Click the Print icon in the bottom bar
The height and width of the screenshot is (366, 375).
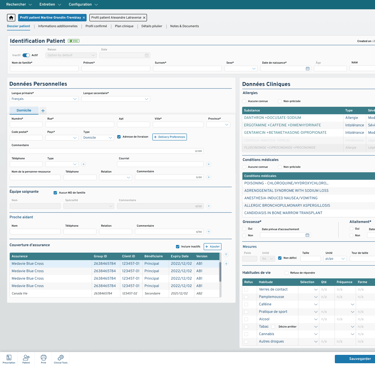(x=43, y=359)
